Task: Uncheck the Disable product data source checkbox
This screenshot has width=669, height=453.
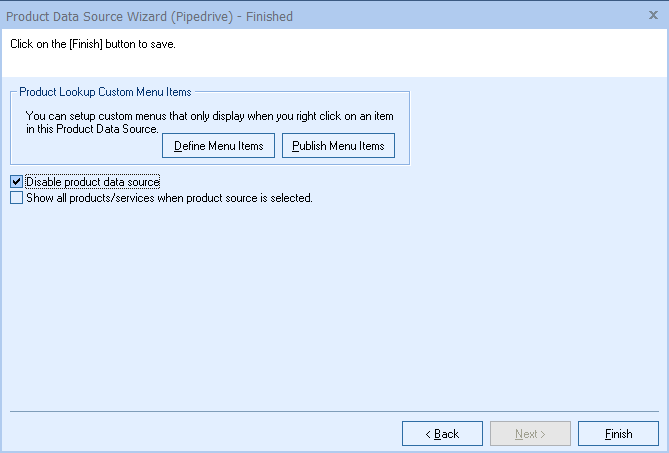Action: pos(16,182)
